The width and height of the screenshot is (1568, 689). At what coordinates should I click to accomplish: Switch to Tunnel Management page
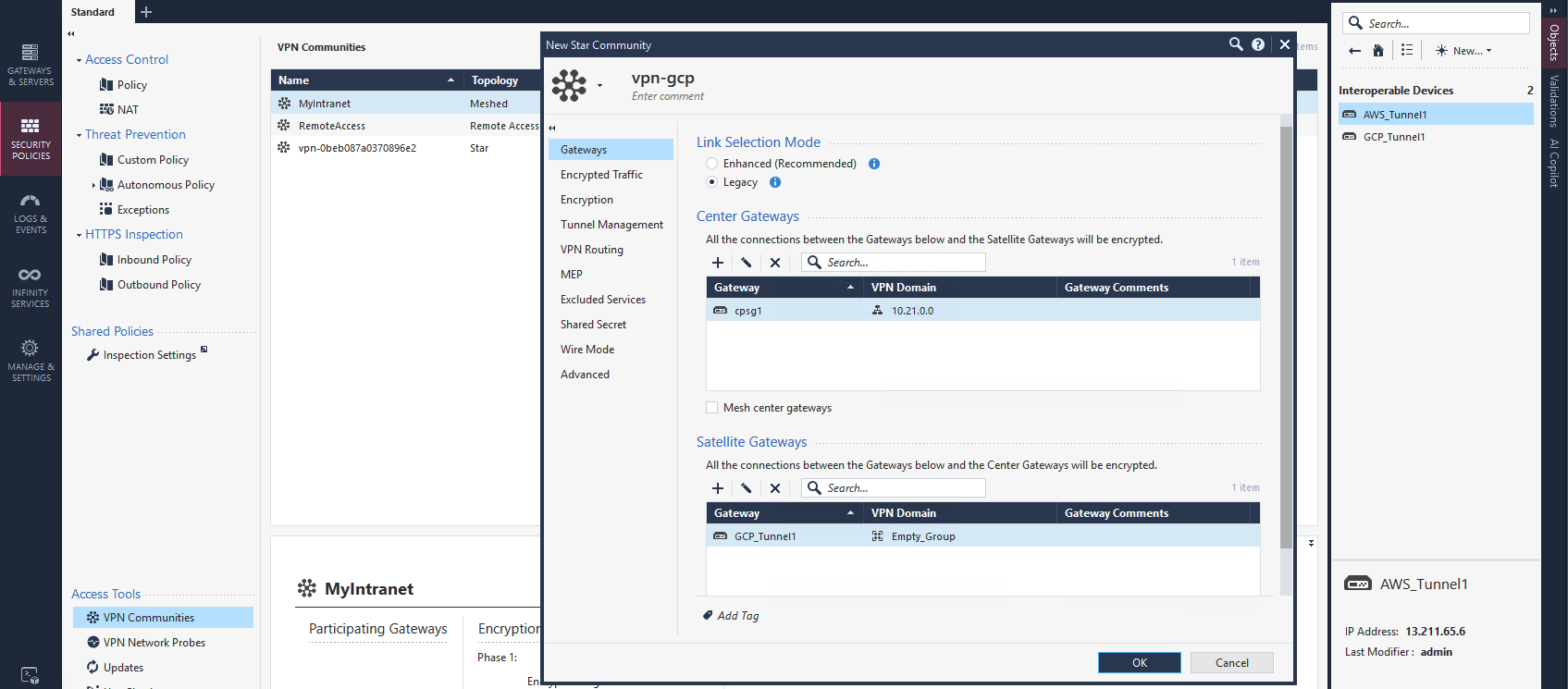point(611,225)
